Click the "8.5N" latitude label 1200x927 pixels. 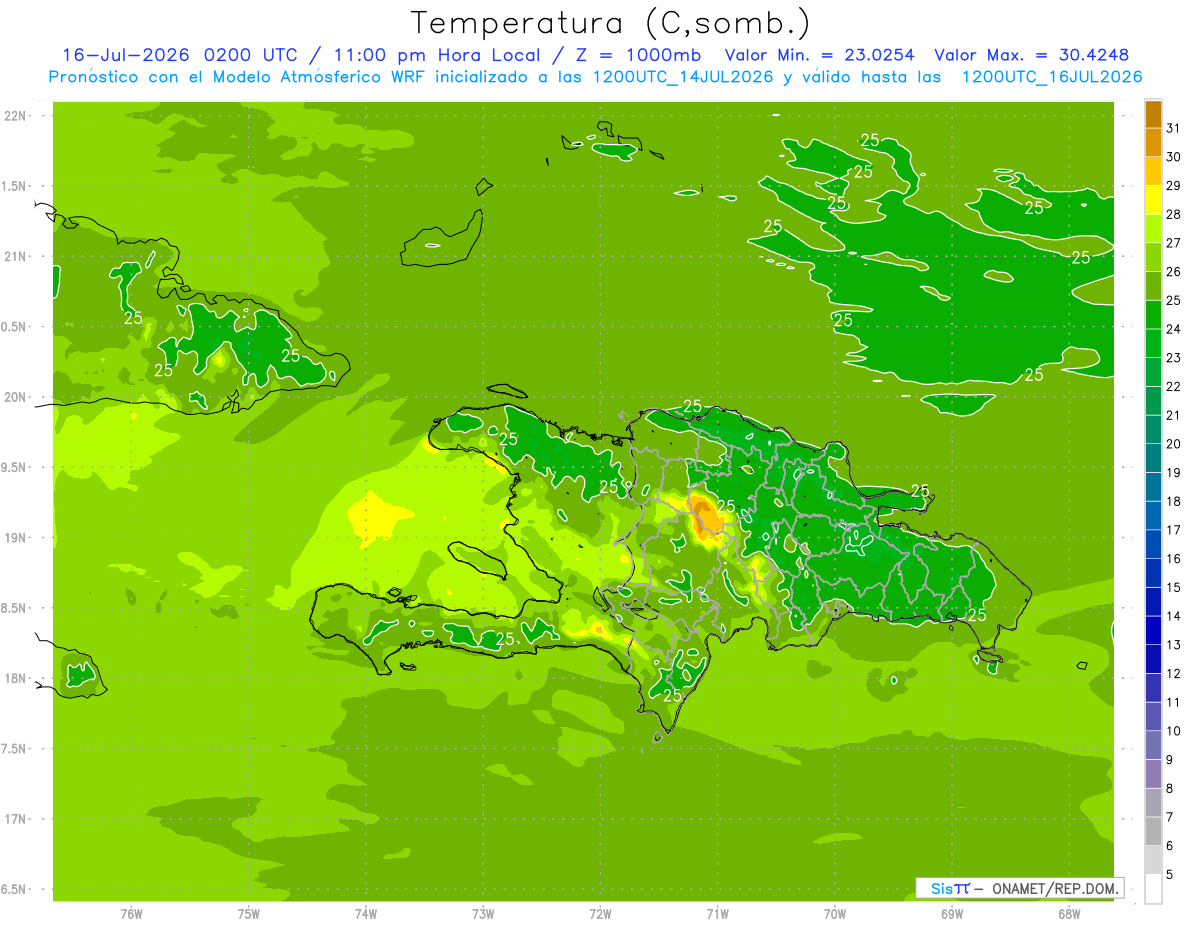click(16, 608)
